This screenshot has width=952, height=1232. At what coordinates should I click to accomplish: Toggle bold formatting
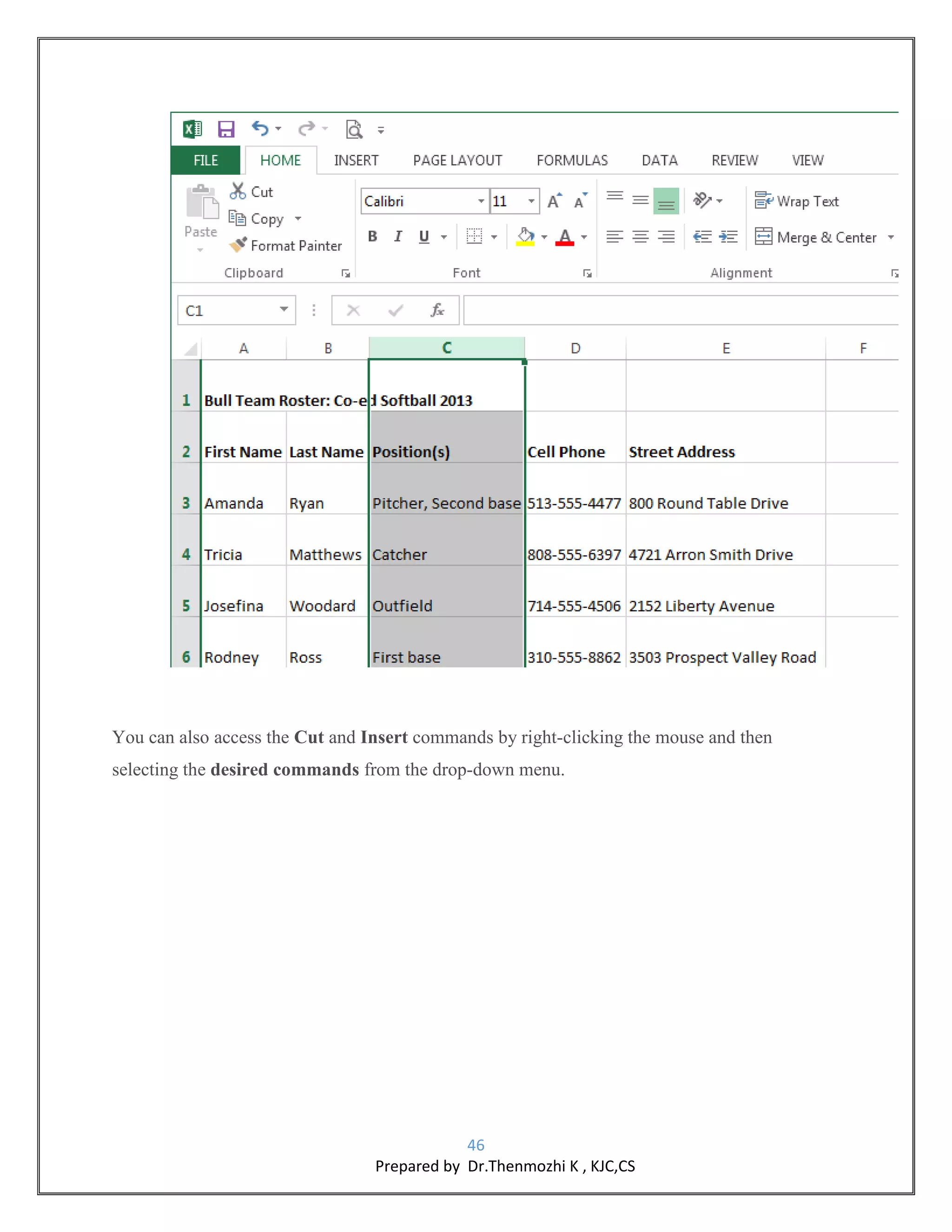[x=372, y=236]
